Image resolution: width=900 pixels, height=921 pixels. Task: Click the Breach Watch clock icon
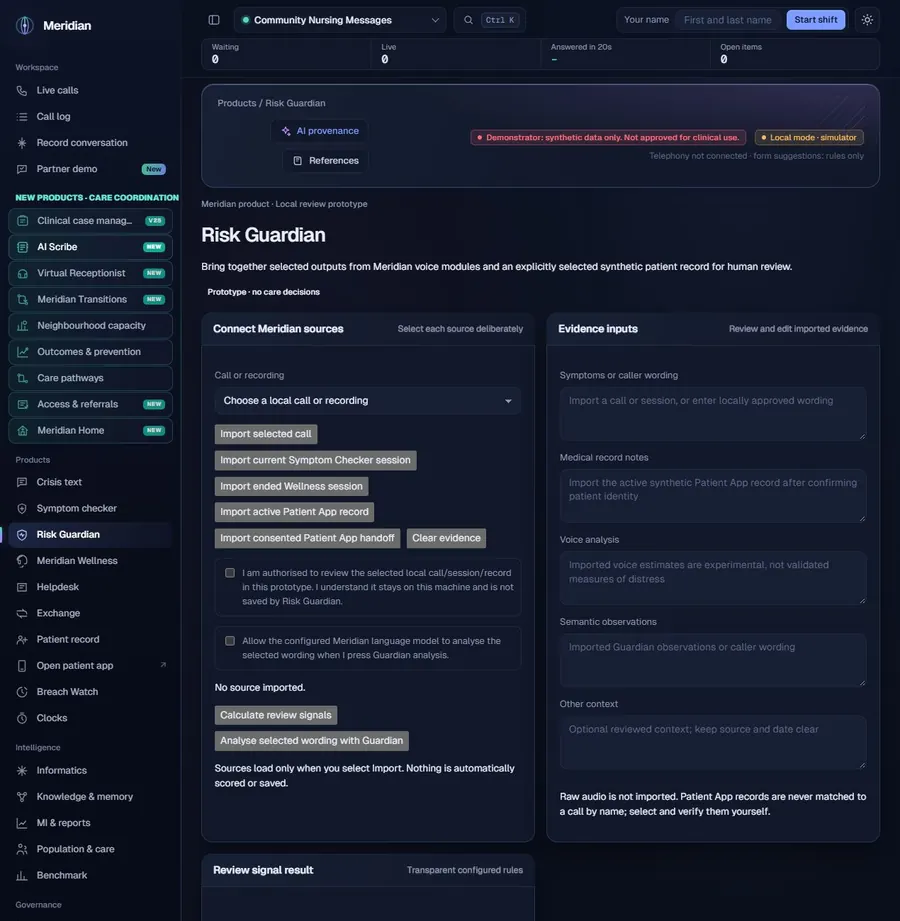(x=22, y=692)
